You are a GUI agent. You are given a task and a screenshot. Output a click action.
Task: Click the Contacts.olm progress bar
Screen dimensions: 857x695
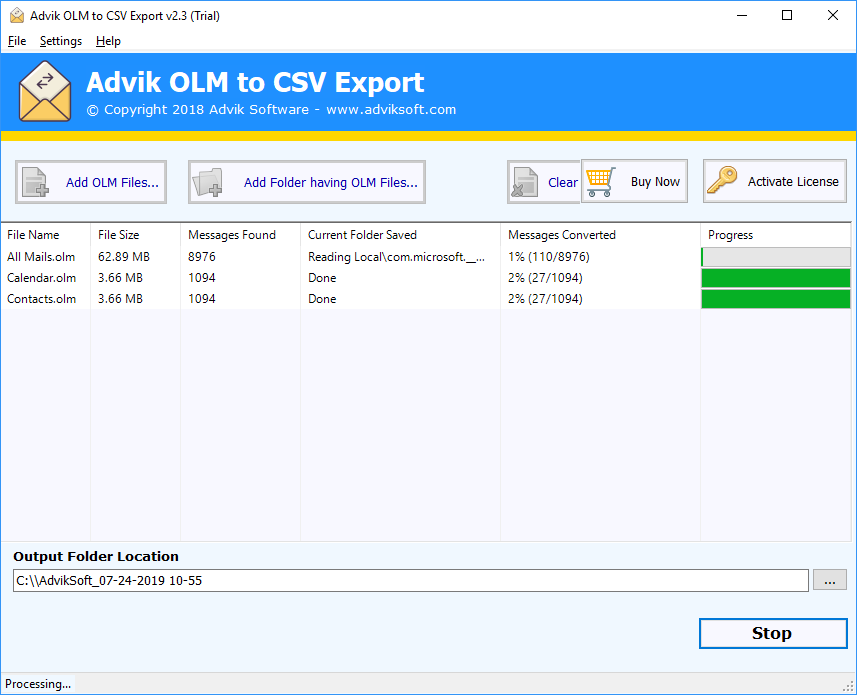(776, 299)
